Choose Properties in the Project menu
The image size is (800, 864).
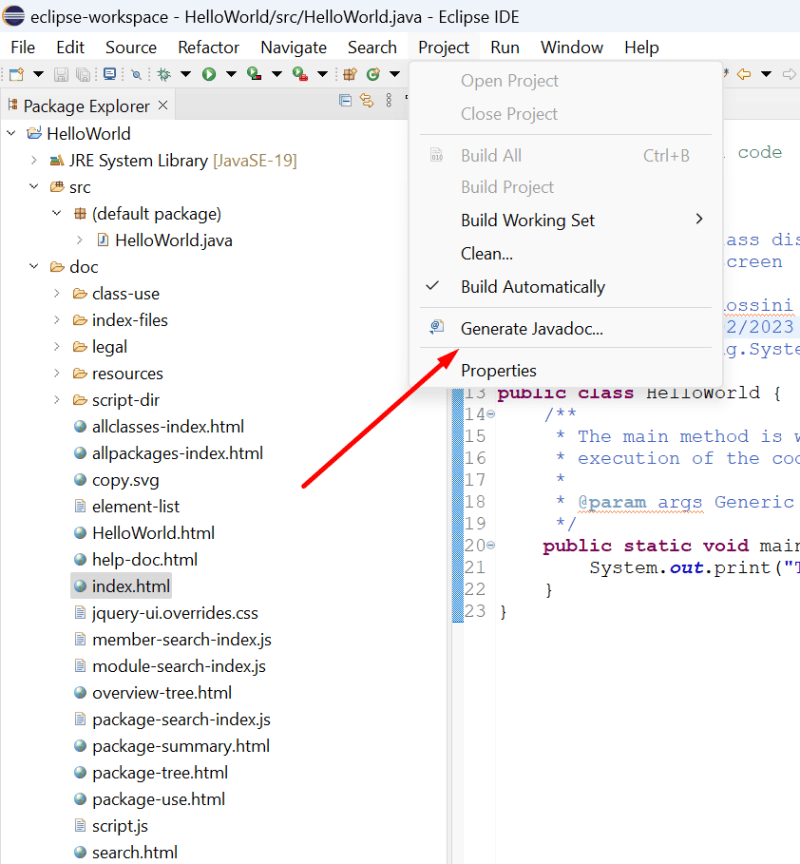point(565,370)
